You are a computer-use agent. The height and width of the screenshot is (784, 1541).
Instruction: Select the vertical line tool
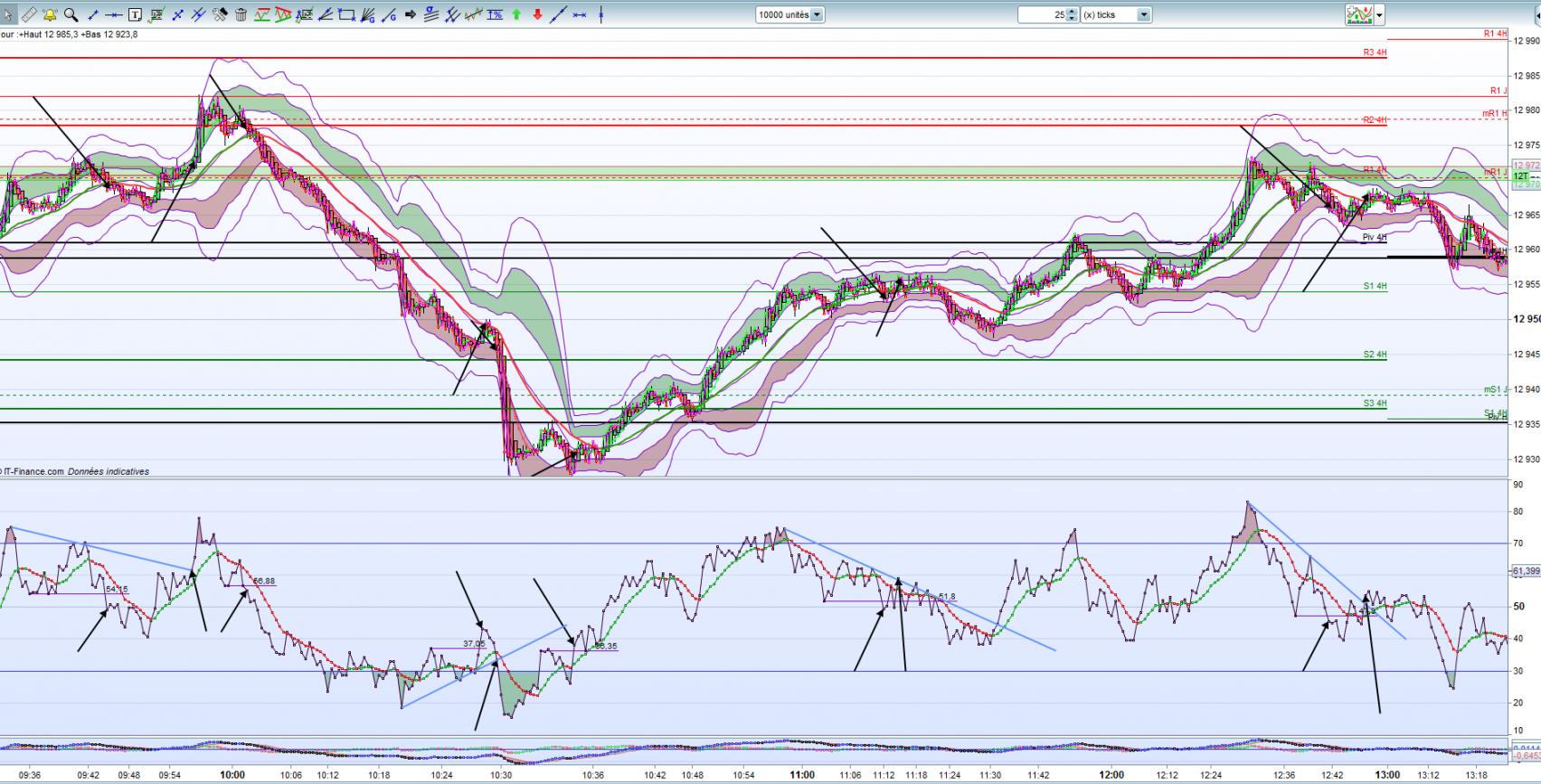(600, 14)
